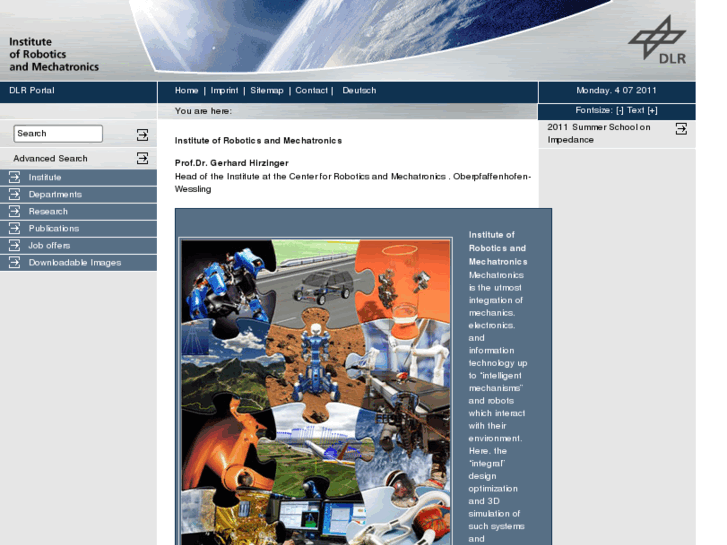The width and height of the screenshot is (727, 545).
Task: Click arrow icon next to Advanced Search
Action: tap(142, 158)
